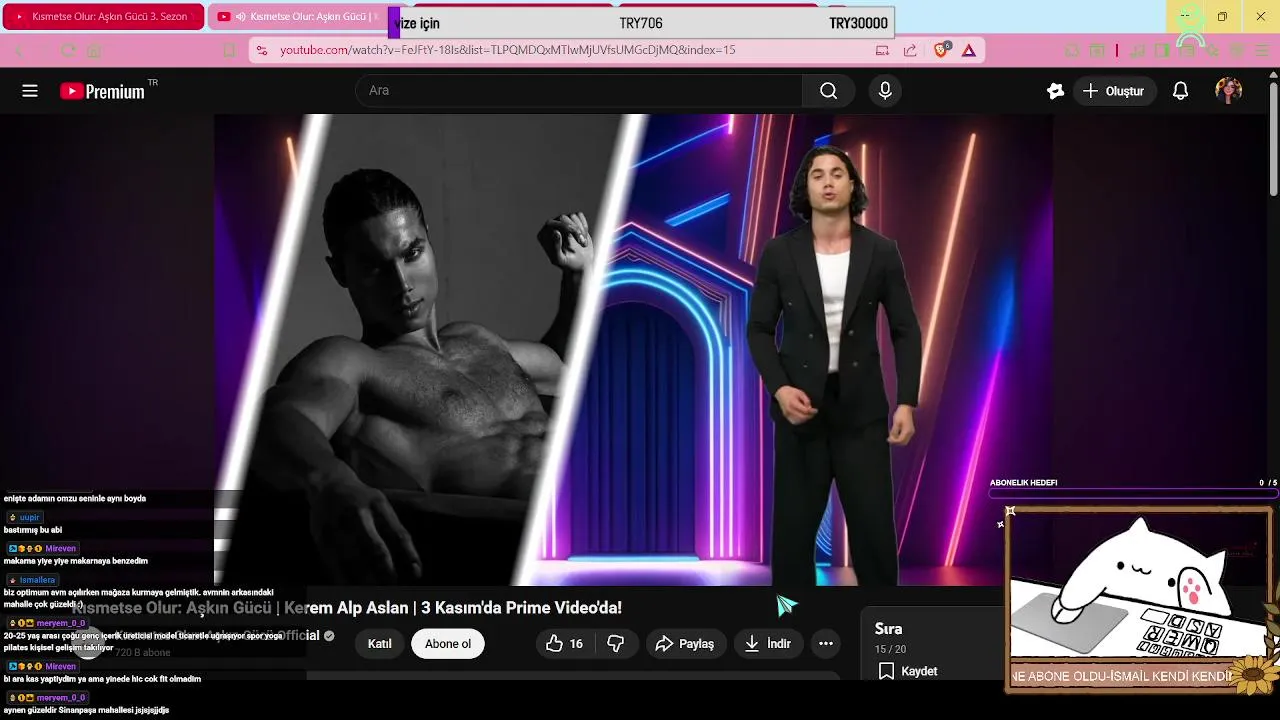Save the queue with Kaydet

(x=908, y=671)
